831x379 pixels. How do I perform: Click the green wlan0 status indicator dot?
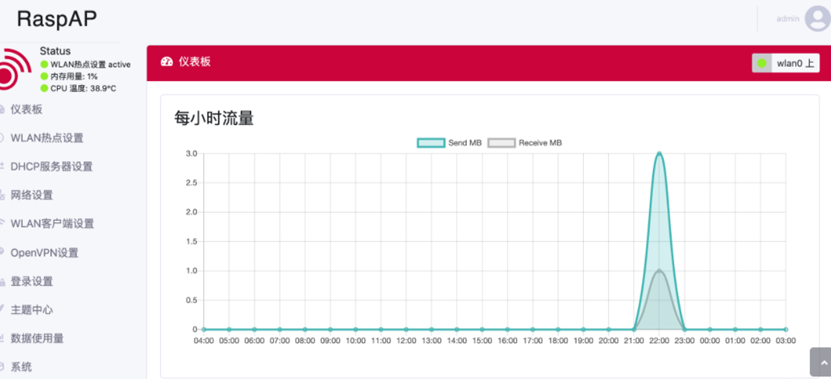coord(762,63)
